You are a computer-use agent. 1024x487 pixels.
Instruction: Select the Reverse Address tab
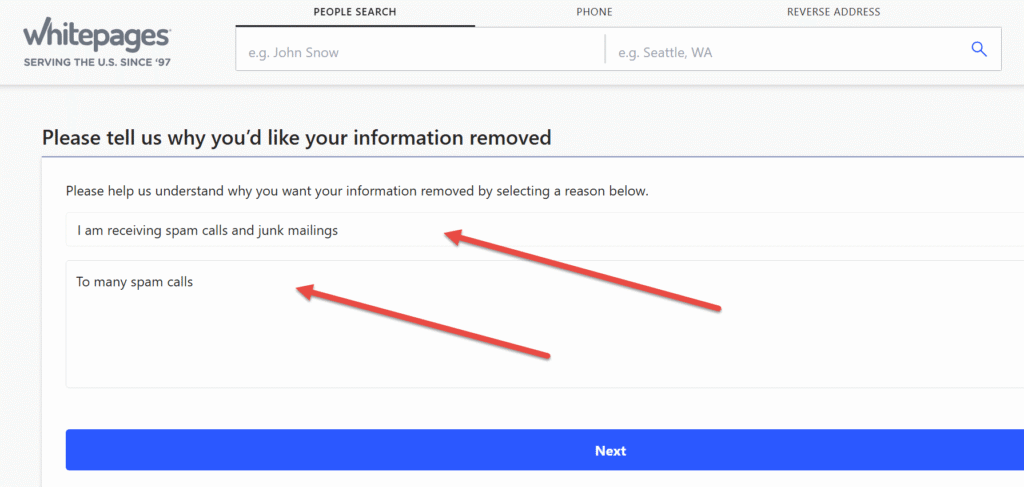[x=833, y=12]
